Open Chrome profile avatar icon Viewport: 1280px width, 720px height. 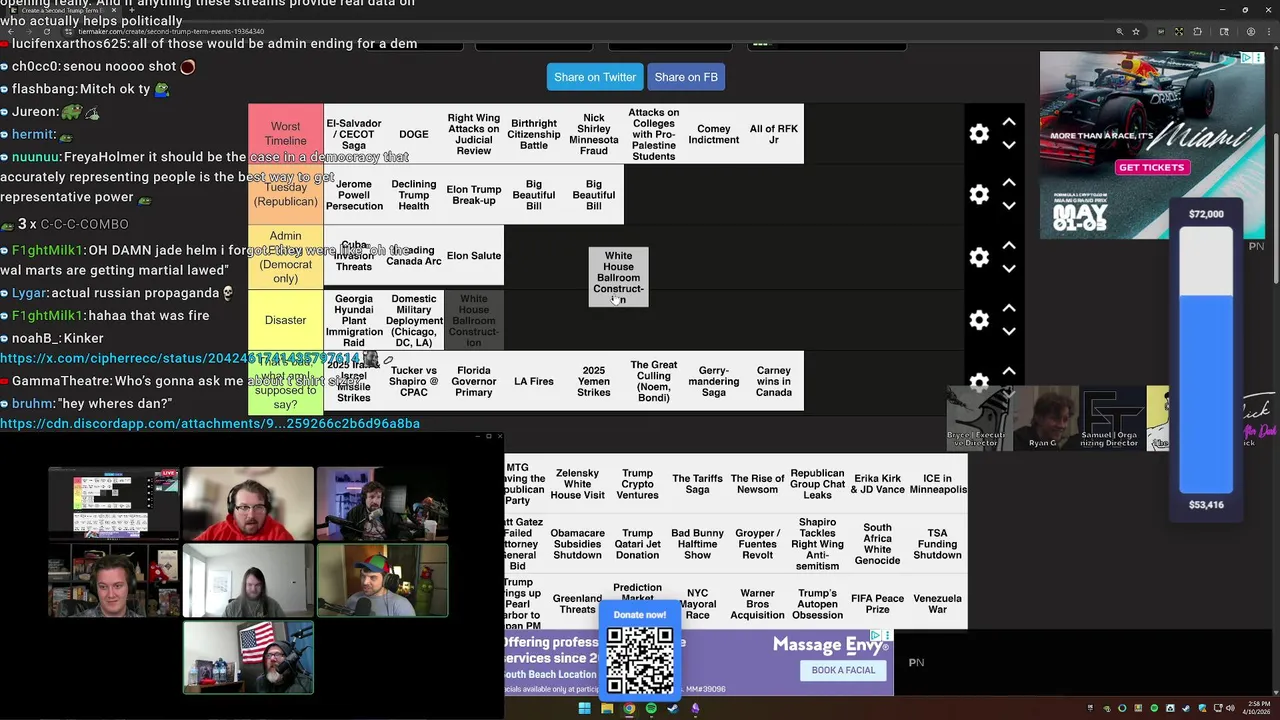pyautogui.click(x=1251, y=32)
